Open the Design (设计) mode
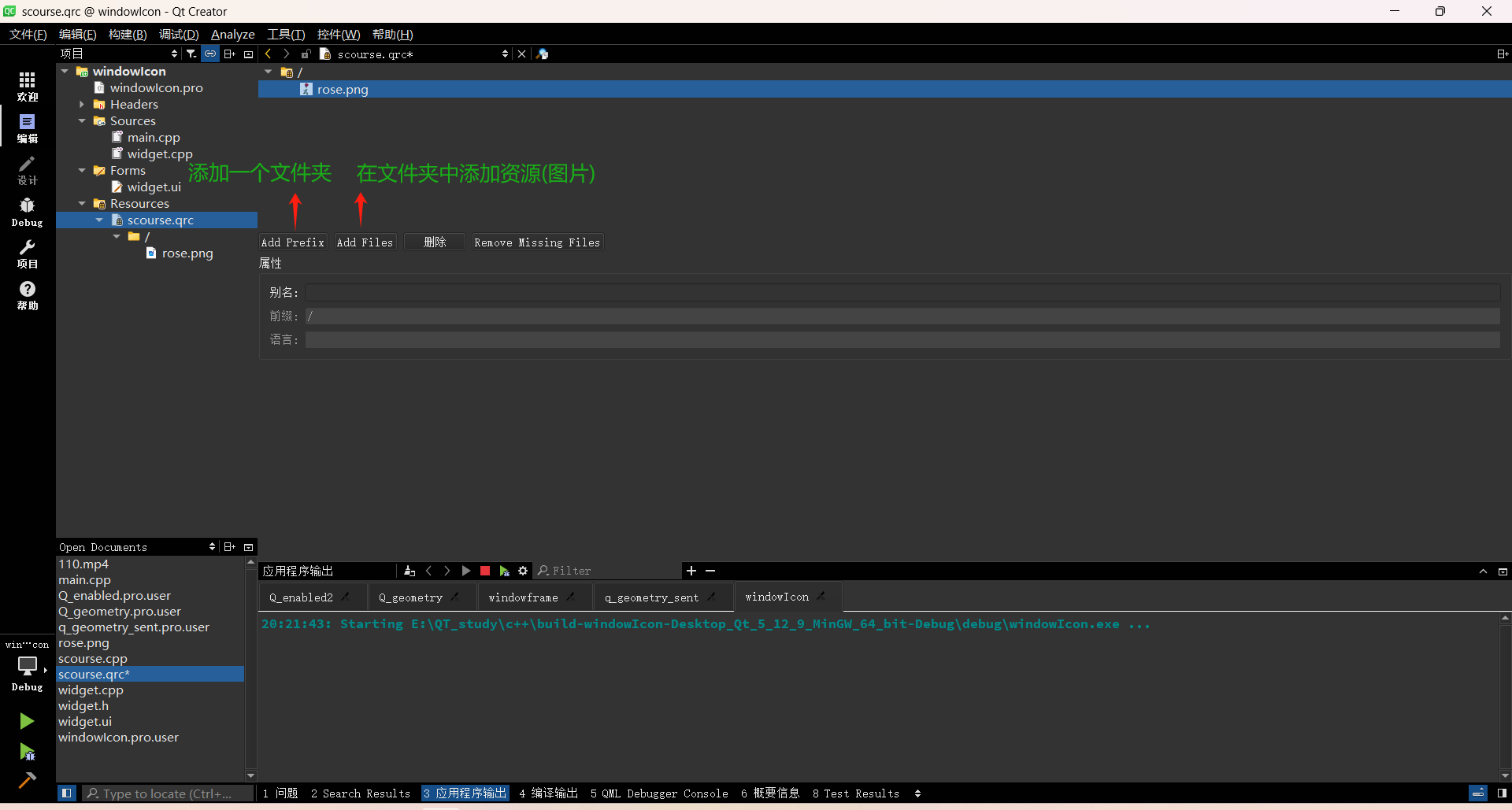 (28, 170)
